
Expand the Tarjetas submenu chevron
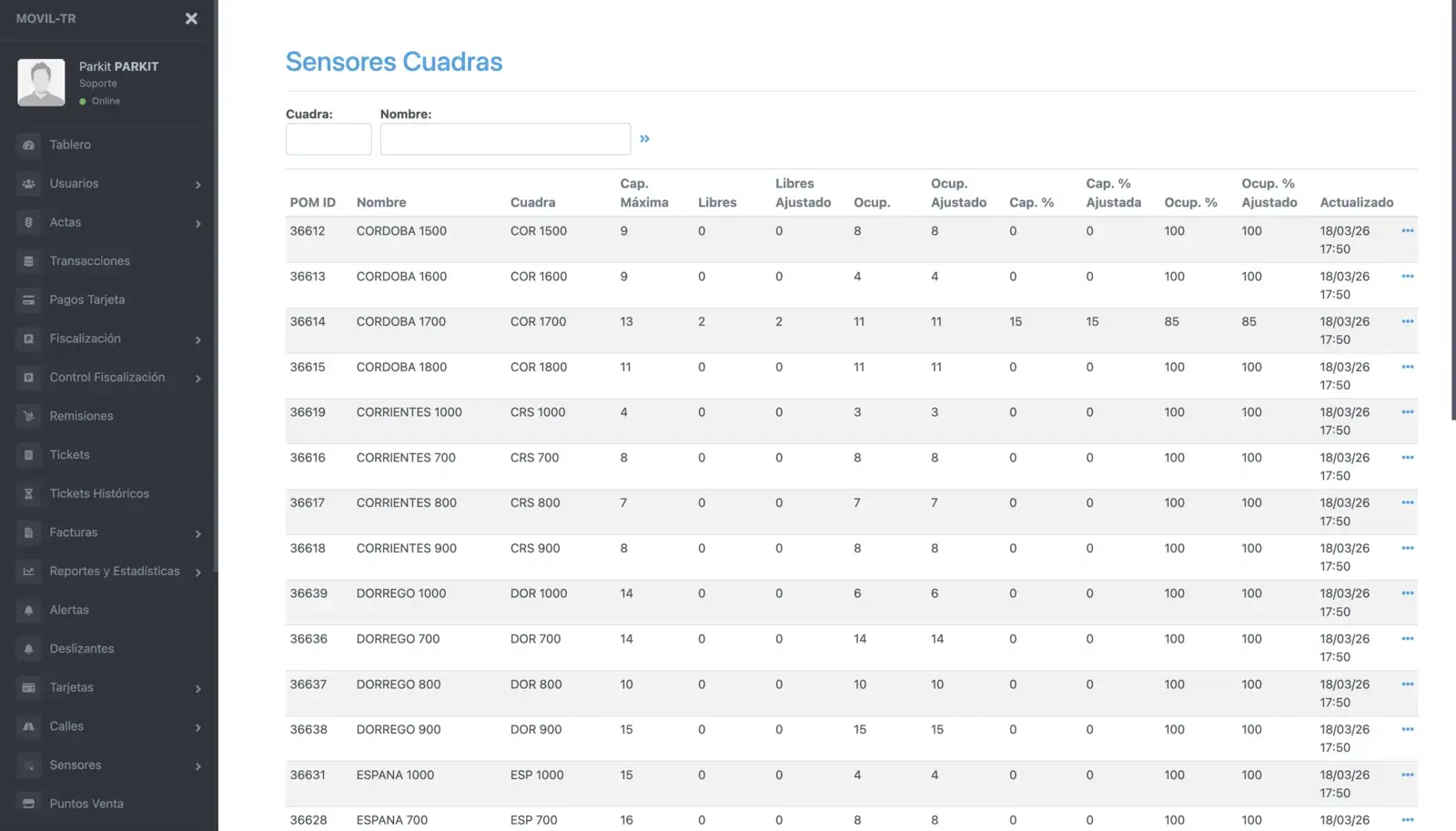click(x=197, y=688)
